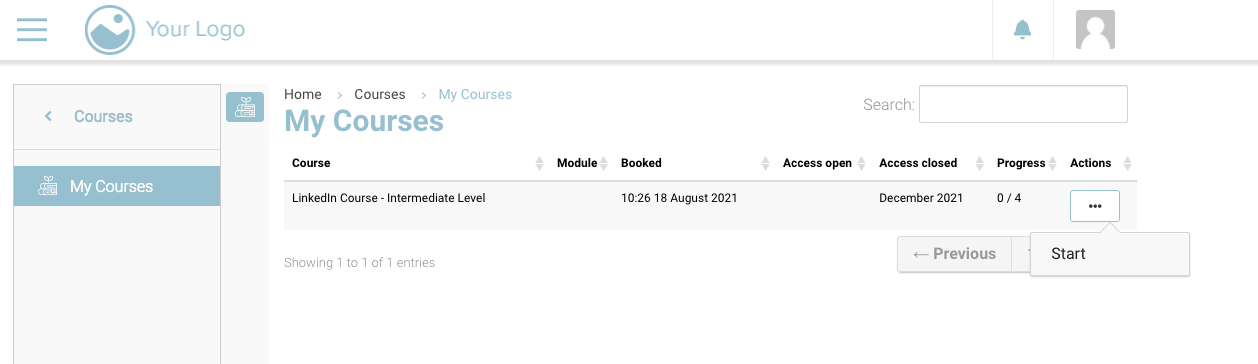Focus the Search input field

[x=1023, y=104]
